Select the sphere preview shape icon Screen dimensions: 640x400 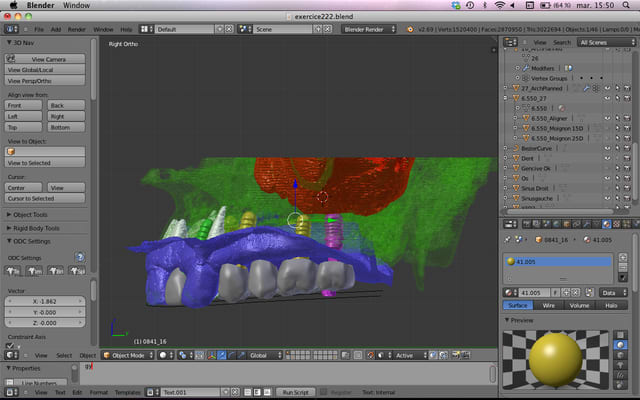point(622,345)
